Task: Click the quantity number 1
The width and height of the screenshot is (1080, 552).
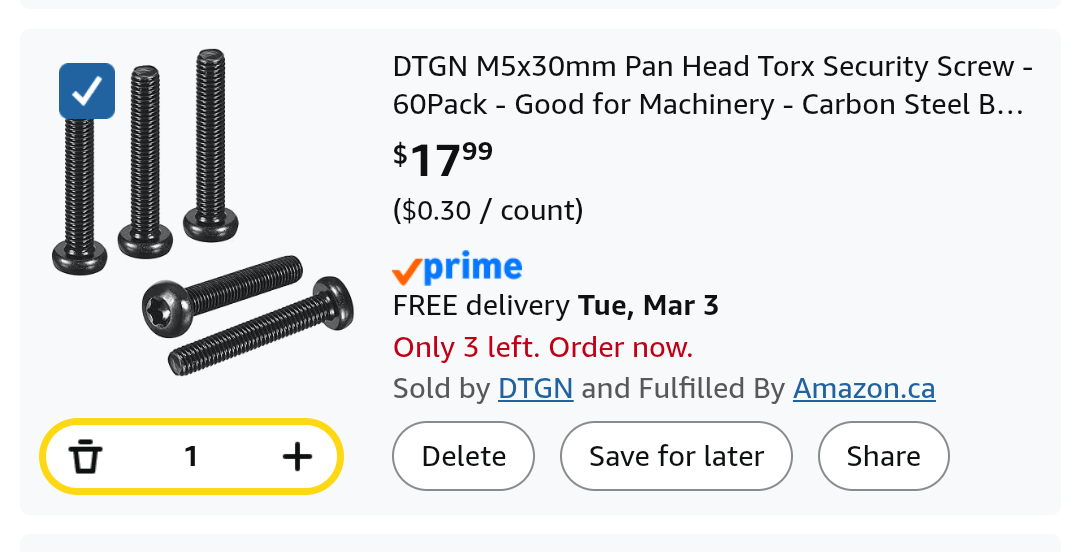Action: (191, 457)
